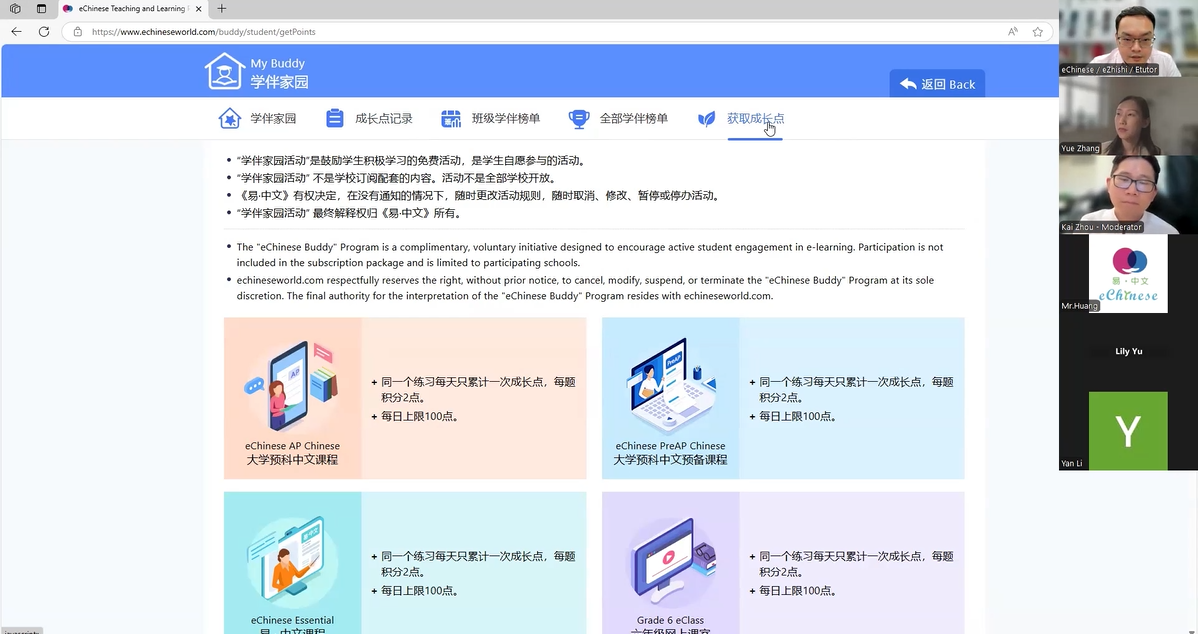Image resolution: width=1198 pixels, height=634 pixels.
Task: Select the eChinese Essential course illustration
Action: pos(292,563)
